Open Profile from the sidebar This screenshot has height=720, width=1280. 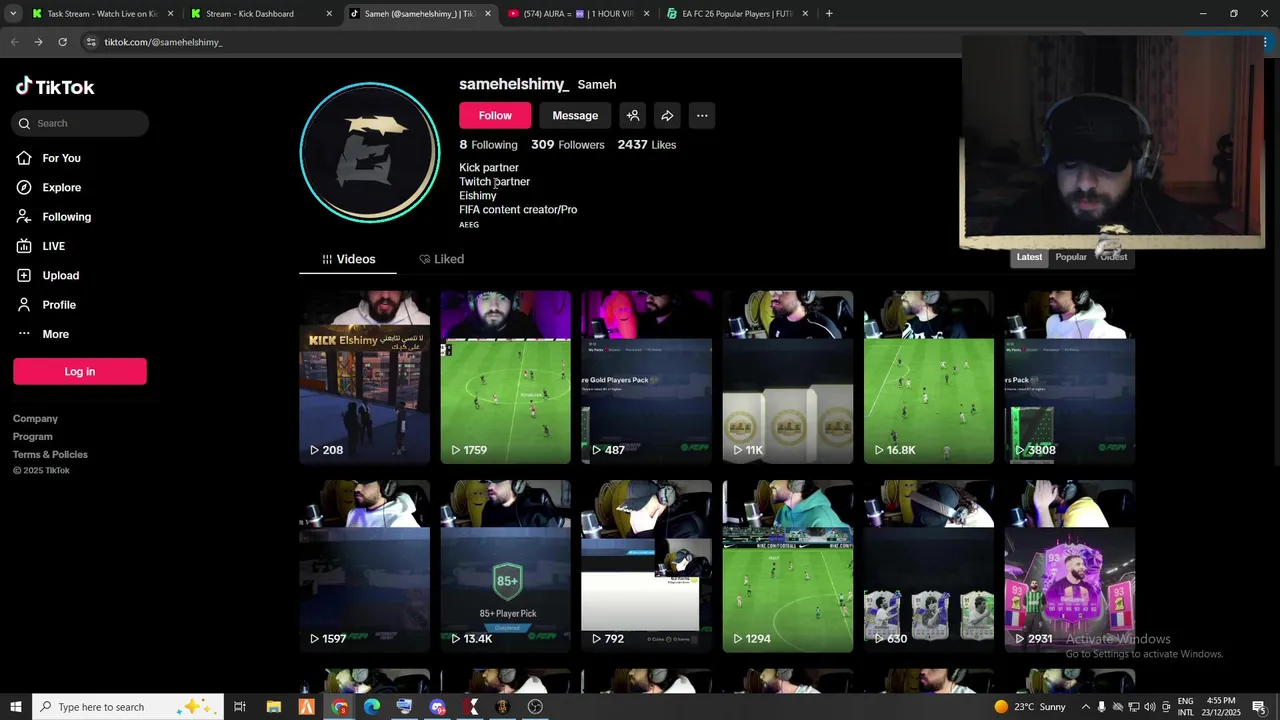(x=58, y=305)
